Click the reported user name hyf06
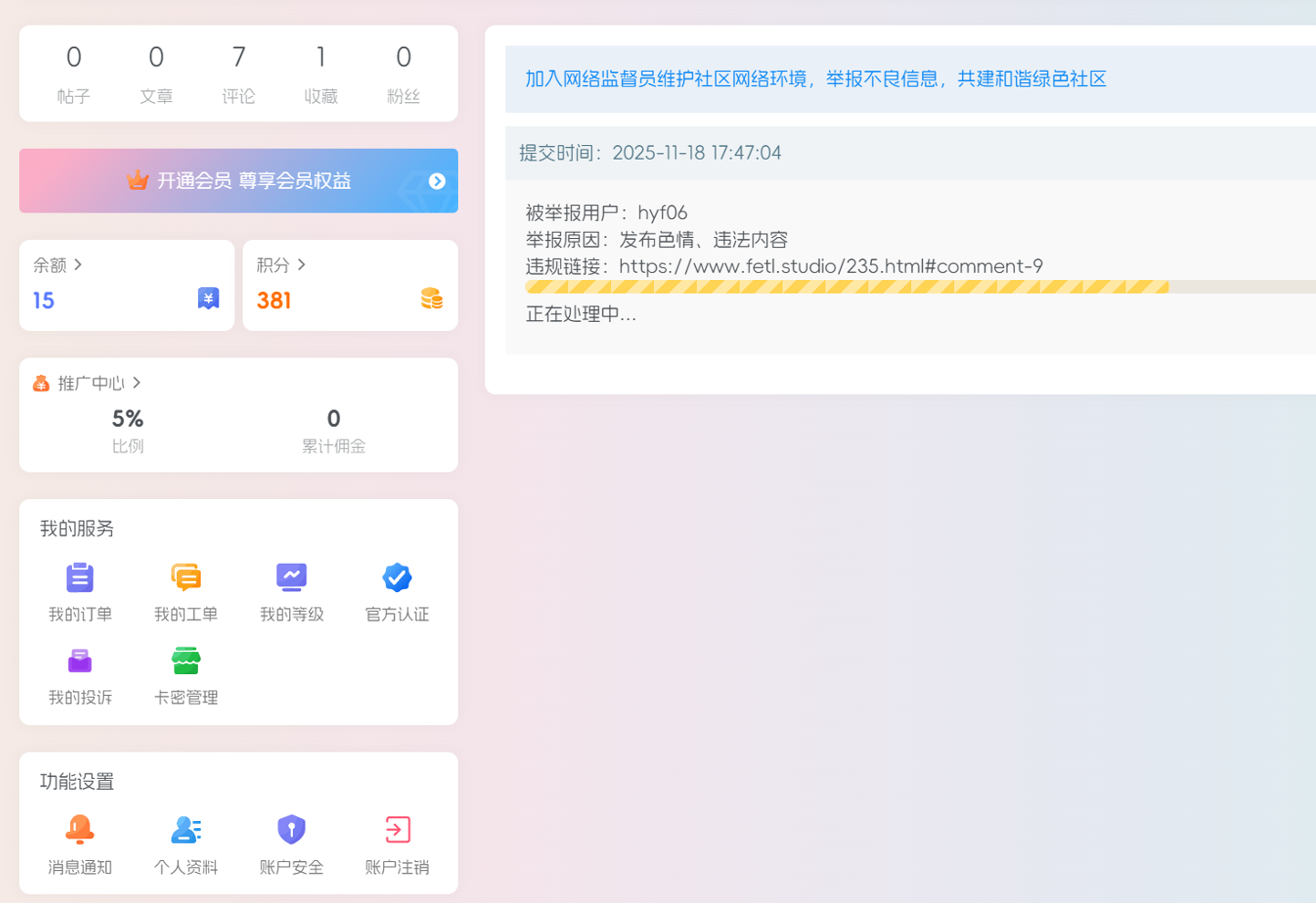This screenshot has width=1316, height=903. point(665,213)
